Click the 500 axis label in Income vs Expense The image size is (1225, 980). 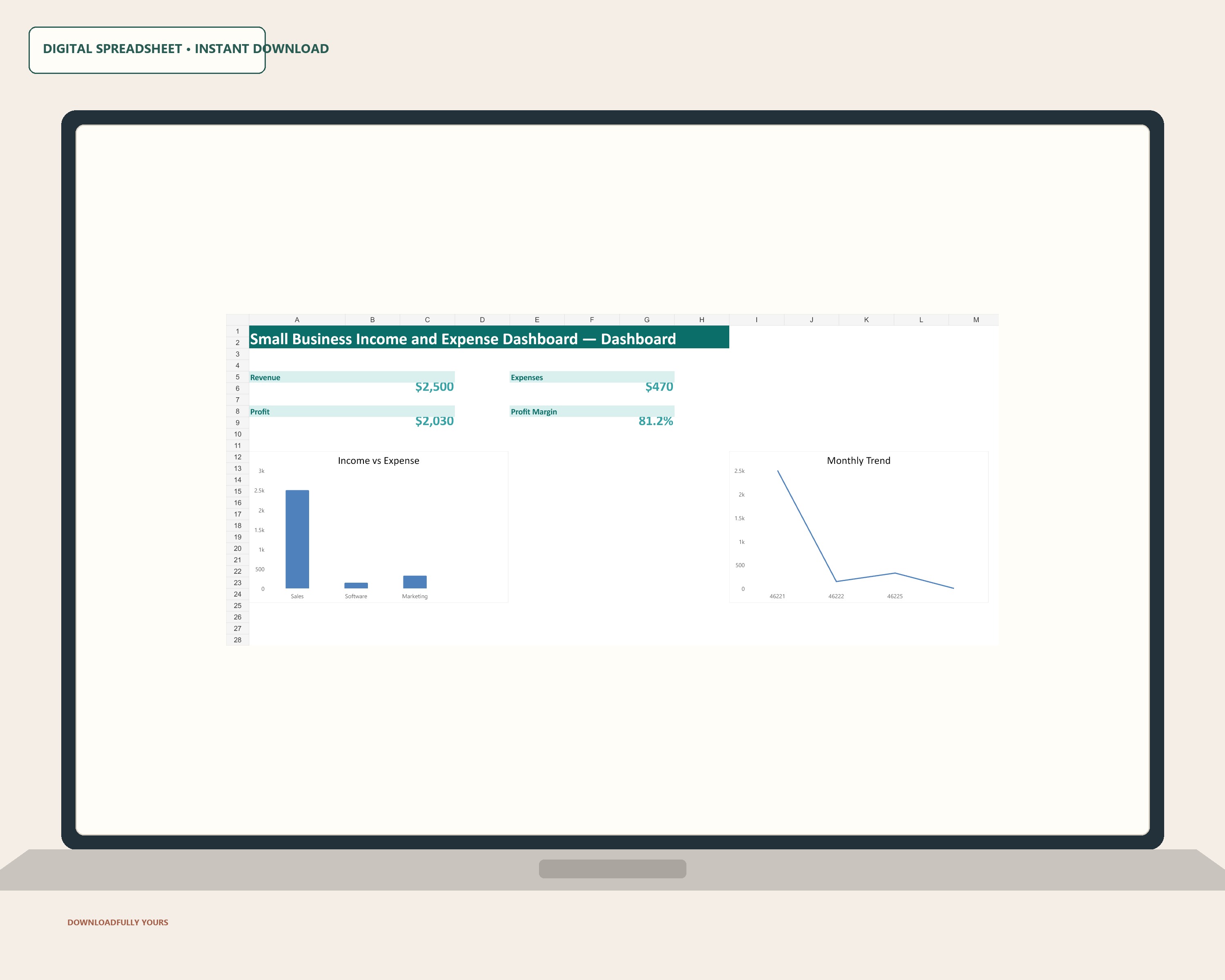(260, 569)
